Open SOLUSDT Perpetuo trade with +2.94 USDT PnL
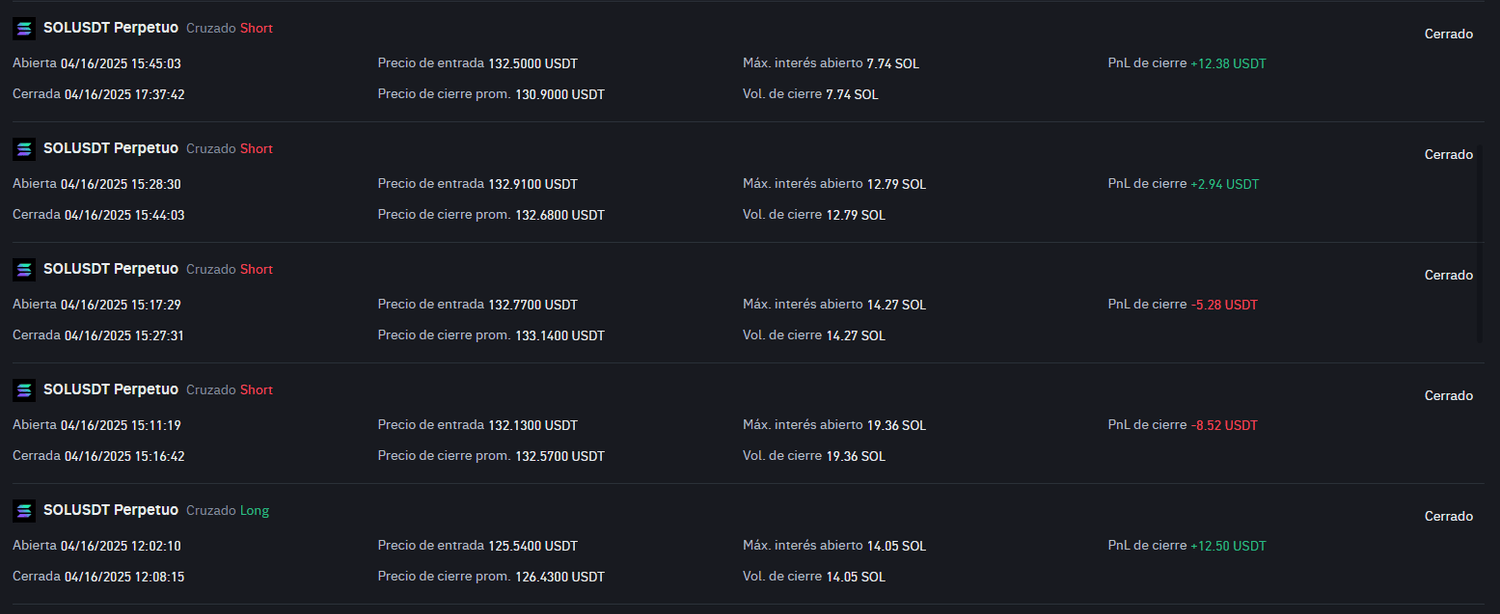Image resolution: width=1500 pixels, height=614 pixels. 111,148
